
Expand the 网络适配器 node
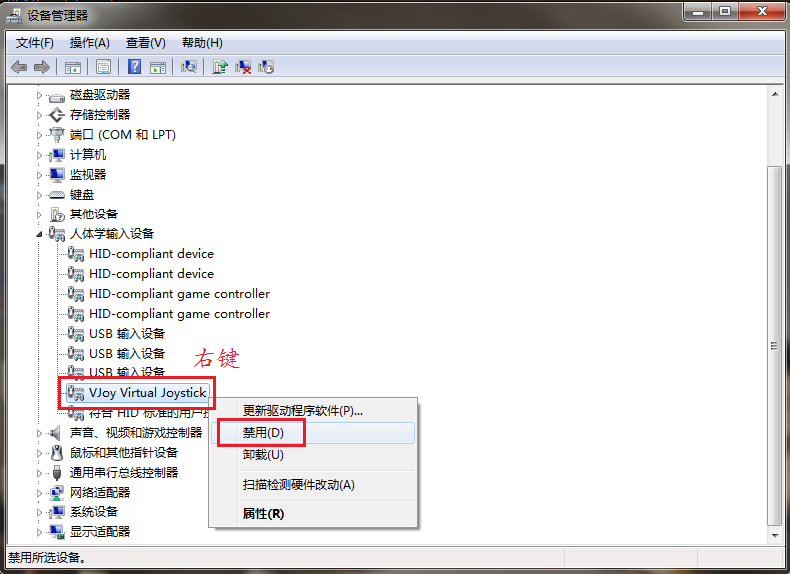pos(40,492)
